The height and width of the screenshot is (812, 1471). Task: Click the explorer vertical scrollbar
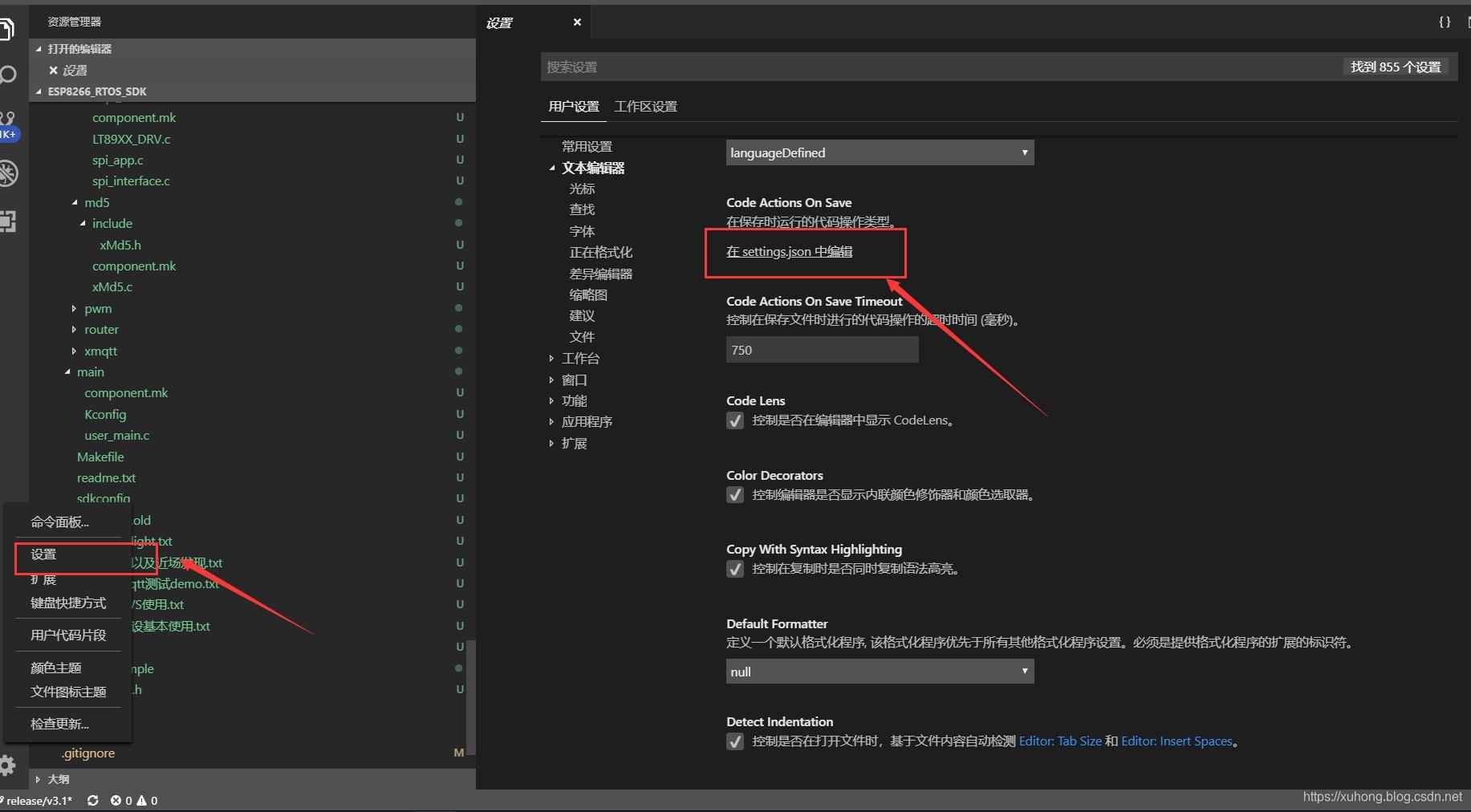coord(471,696)
